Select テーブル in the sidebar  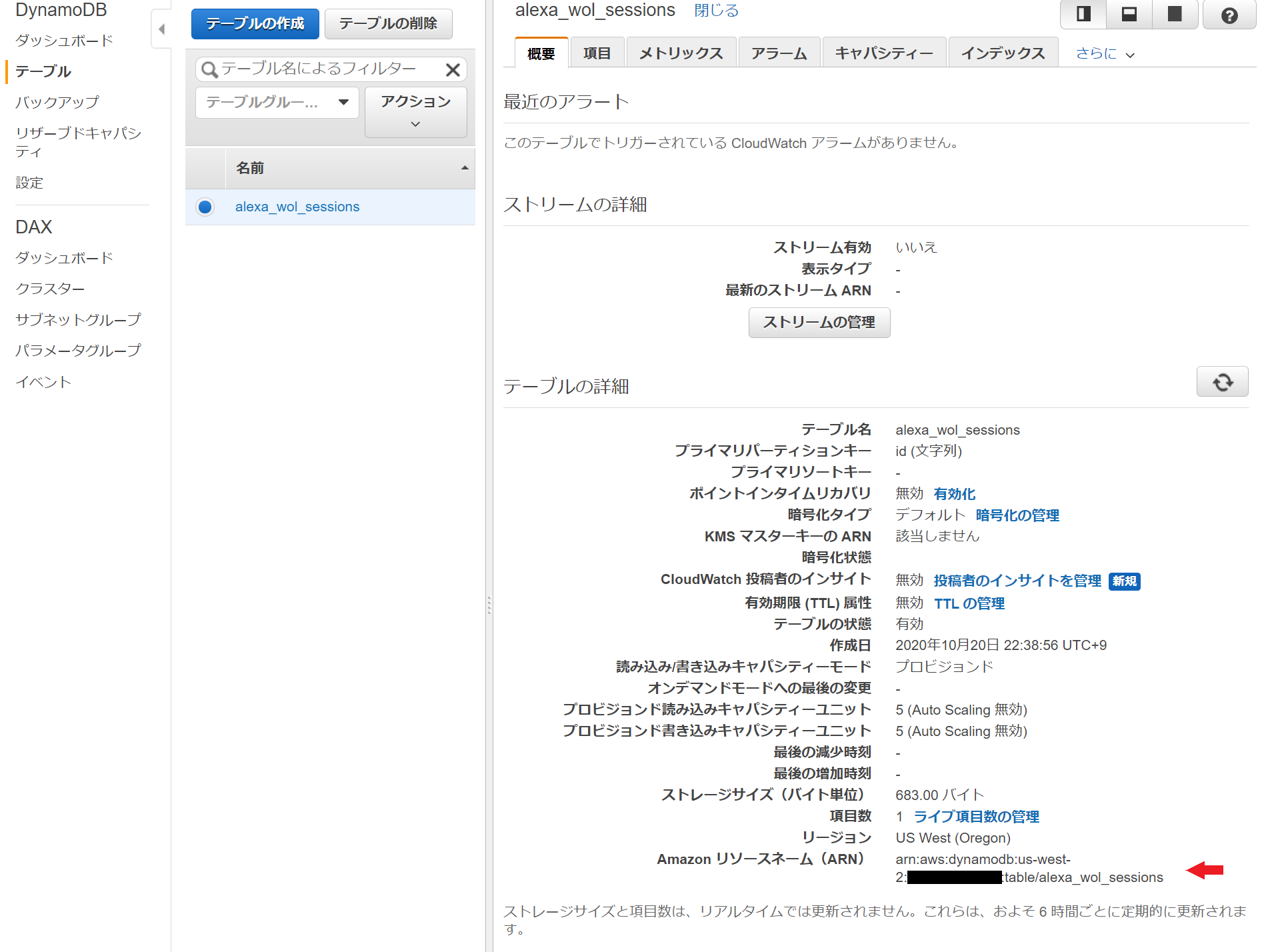[43, 71]
